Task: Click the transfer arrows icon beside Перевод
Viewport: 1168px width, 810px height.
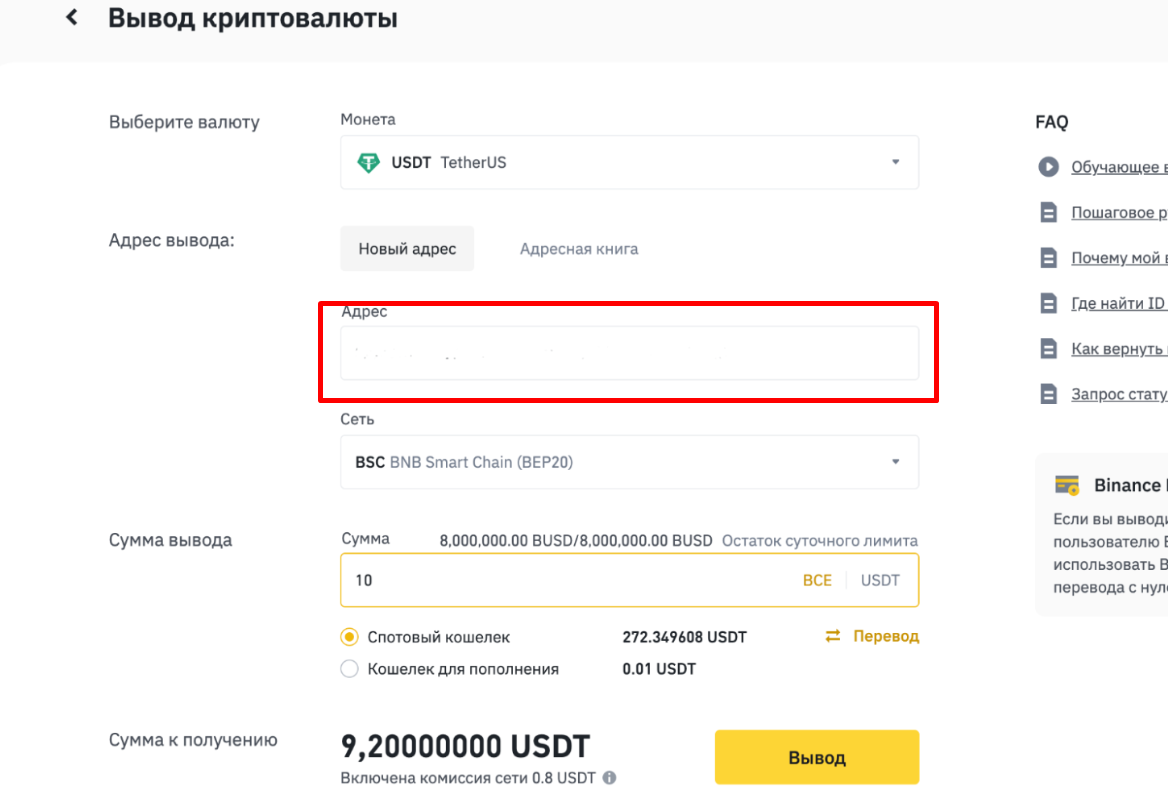Action: pos(833,636)
